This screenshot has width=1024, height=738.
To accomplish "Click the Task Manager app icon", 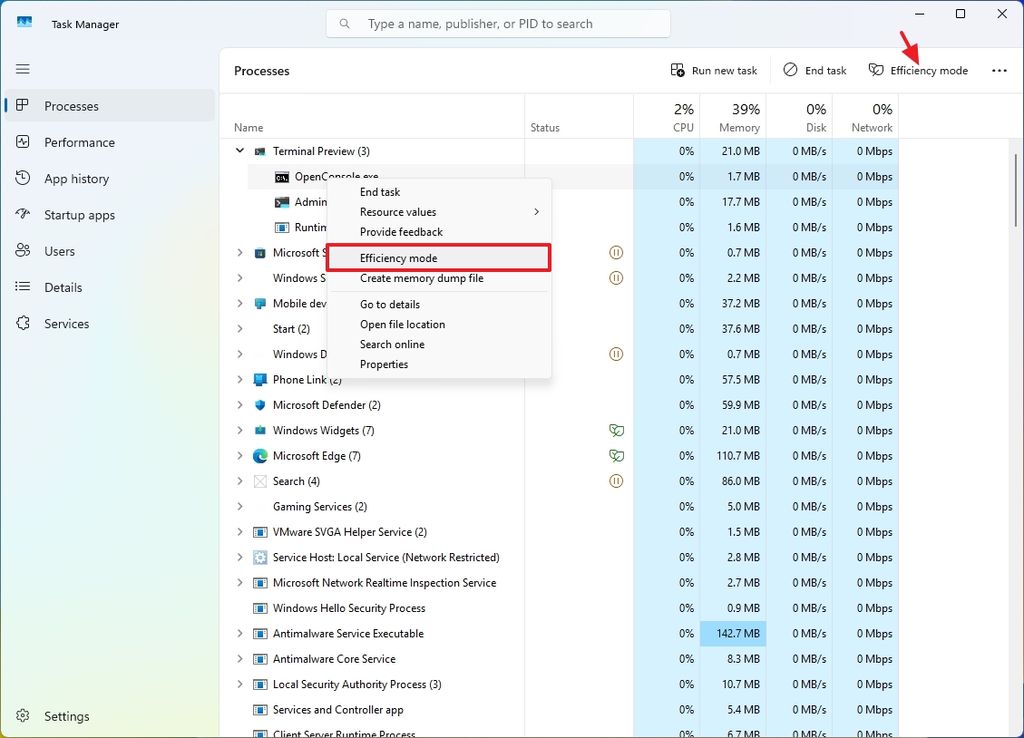I will pyautogui.click(x=24, y=23).
